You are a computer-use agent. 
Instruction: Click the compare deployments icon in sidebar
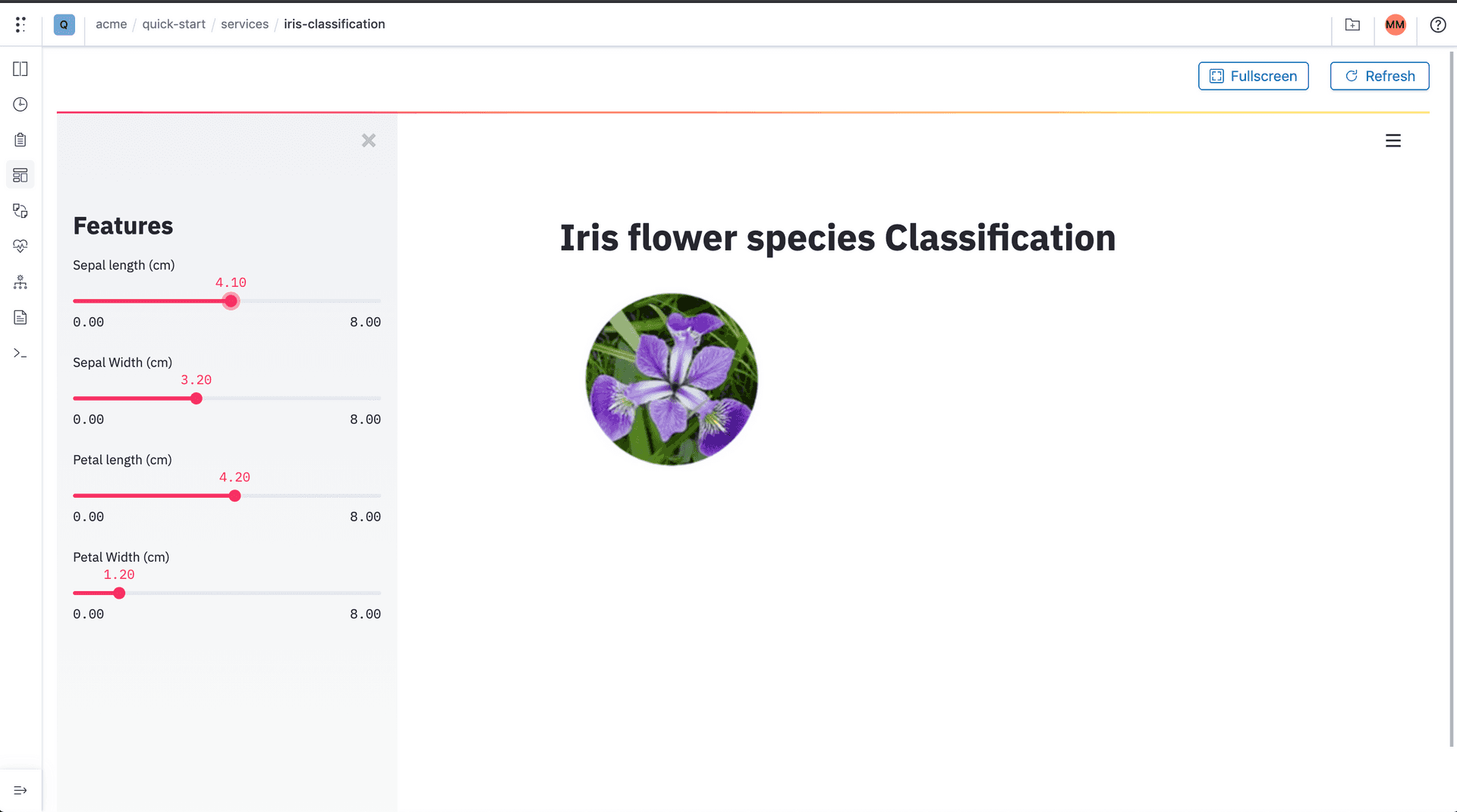click(x=20, y=210)
